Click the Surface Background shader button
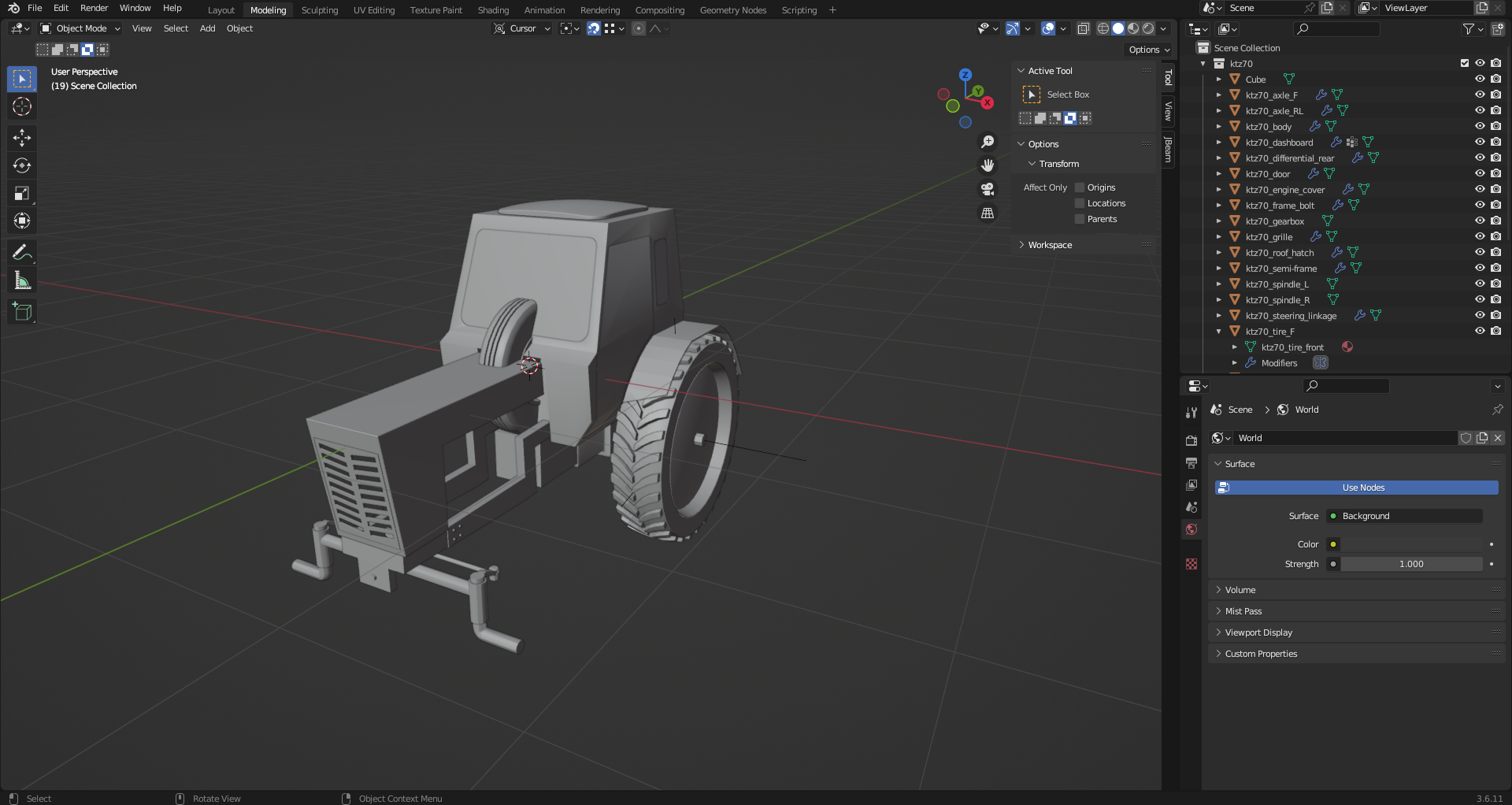 point(1404,516)
